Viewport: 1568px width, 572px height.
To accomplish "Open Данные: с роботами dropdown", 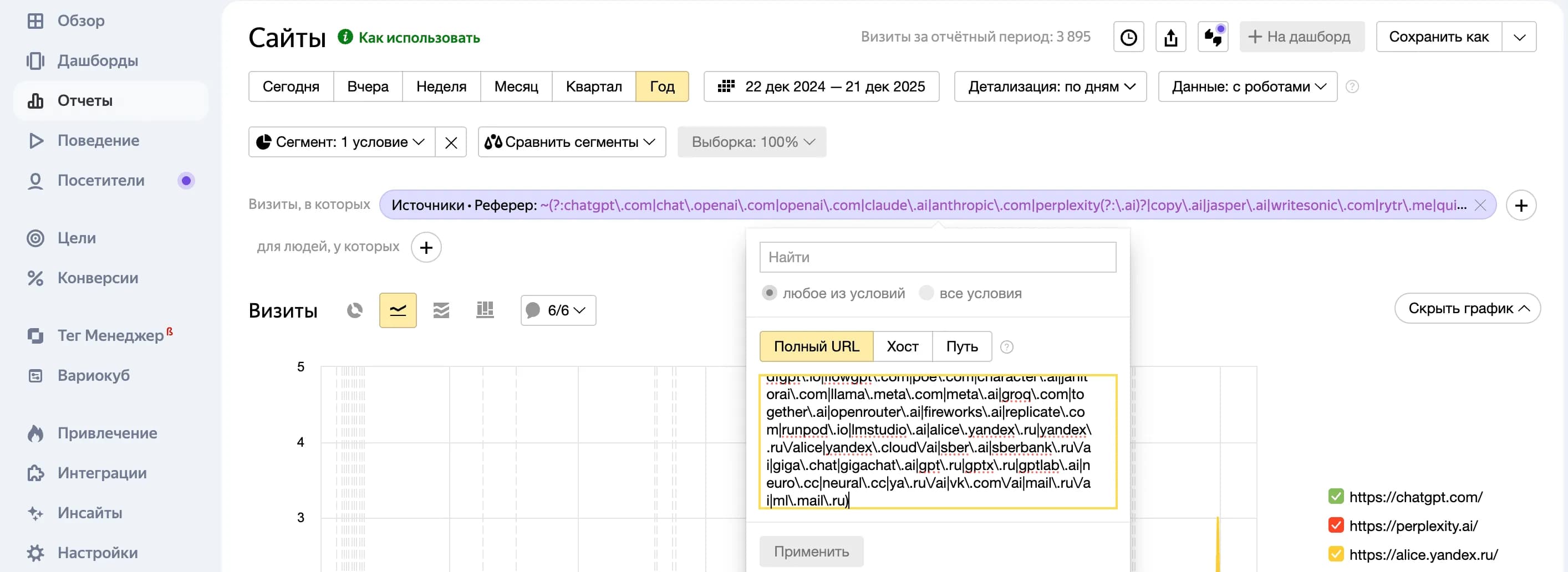I will pyautogui.click(x=1247, y=87).
